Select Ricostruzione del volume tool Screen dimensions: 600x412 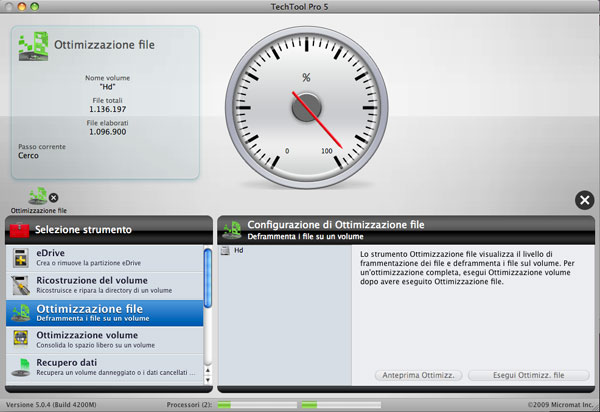104,286
